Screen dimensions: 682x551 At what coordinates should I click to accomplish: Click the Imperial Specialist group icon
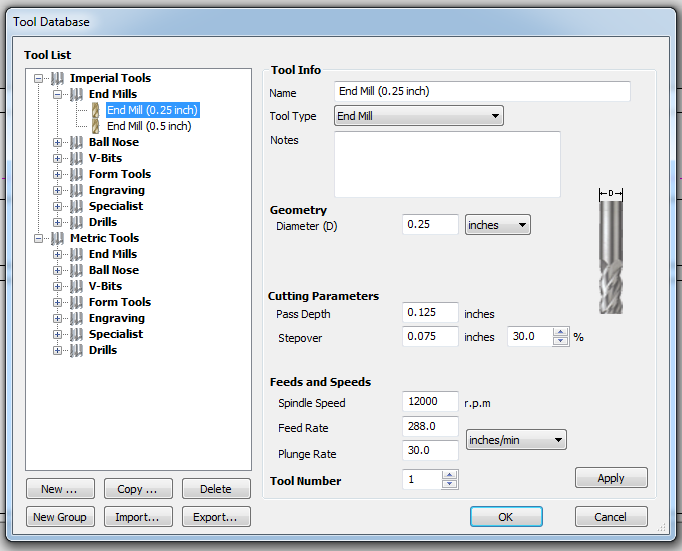pos(77,206)
